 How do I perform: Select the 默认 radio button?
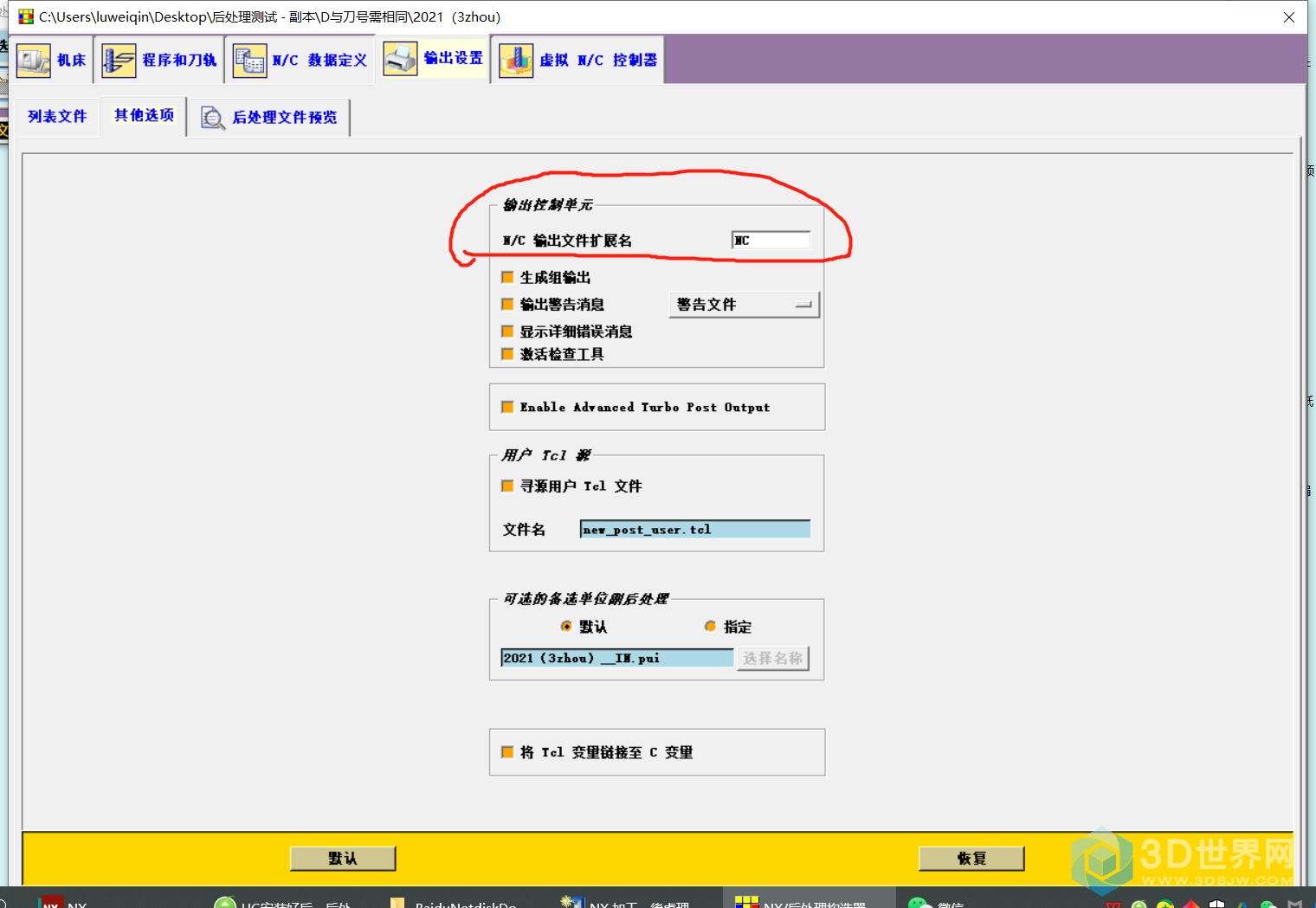coord(566,626)
